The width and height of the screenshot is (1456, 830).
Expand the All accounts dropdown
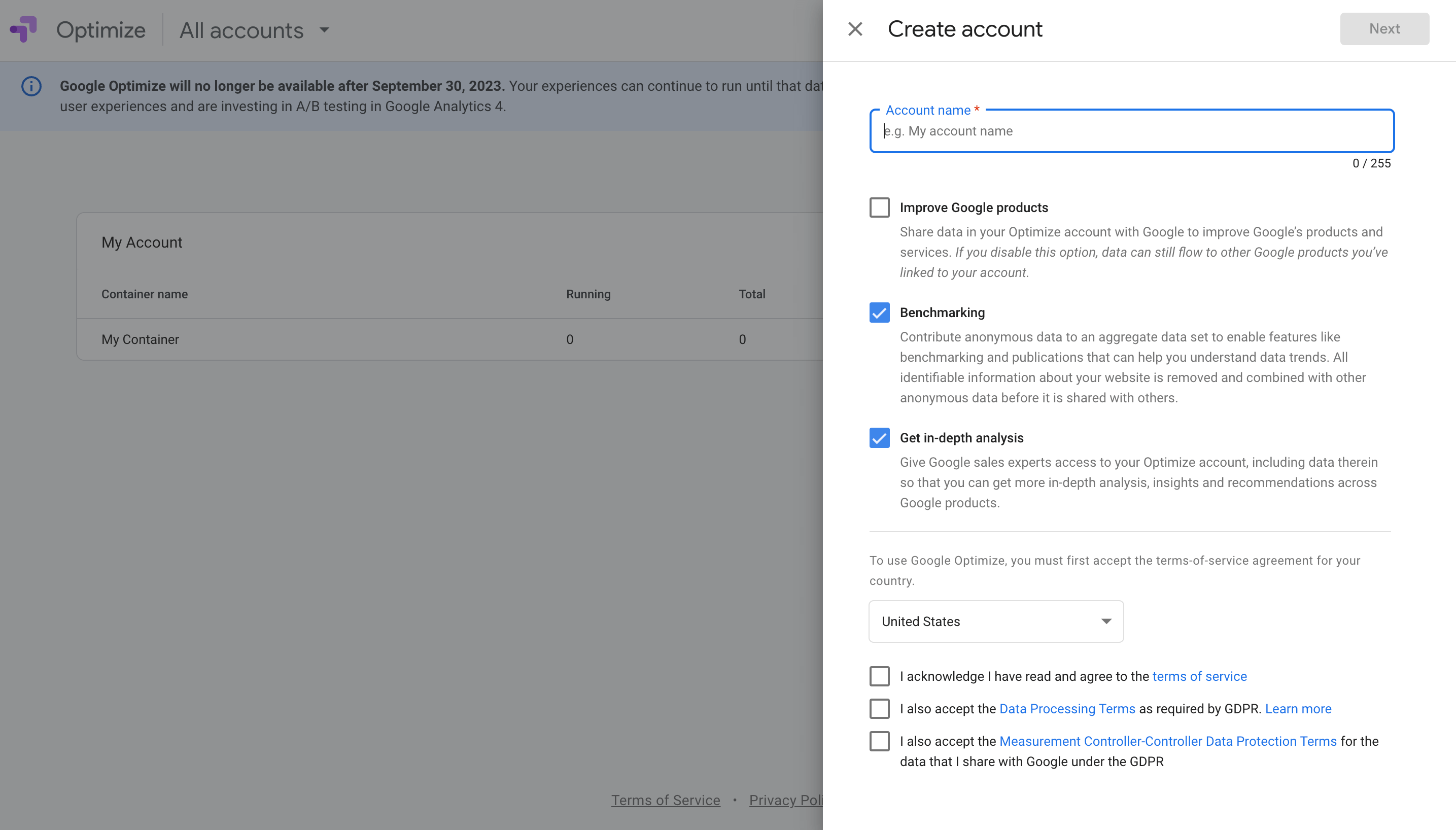click(254, 30)
